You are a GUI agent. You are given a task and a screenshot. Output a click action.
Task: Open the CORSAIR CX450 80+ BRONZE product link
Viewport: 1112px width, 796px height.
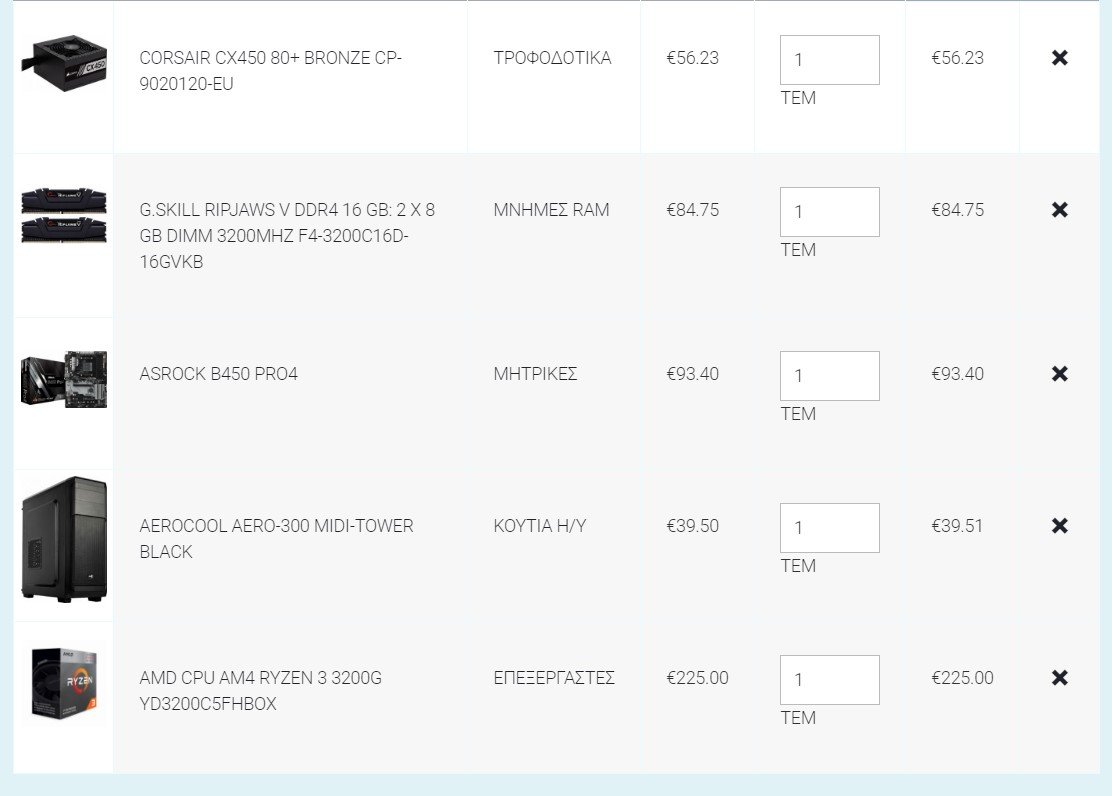click(x=271, y=71)
